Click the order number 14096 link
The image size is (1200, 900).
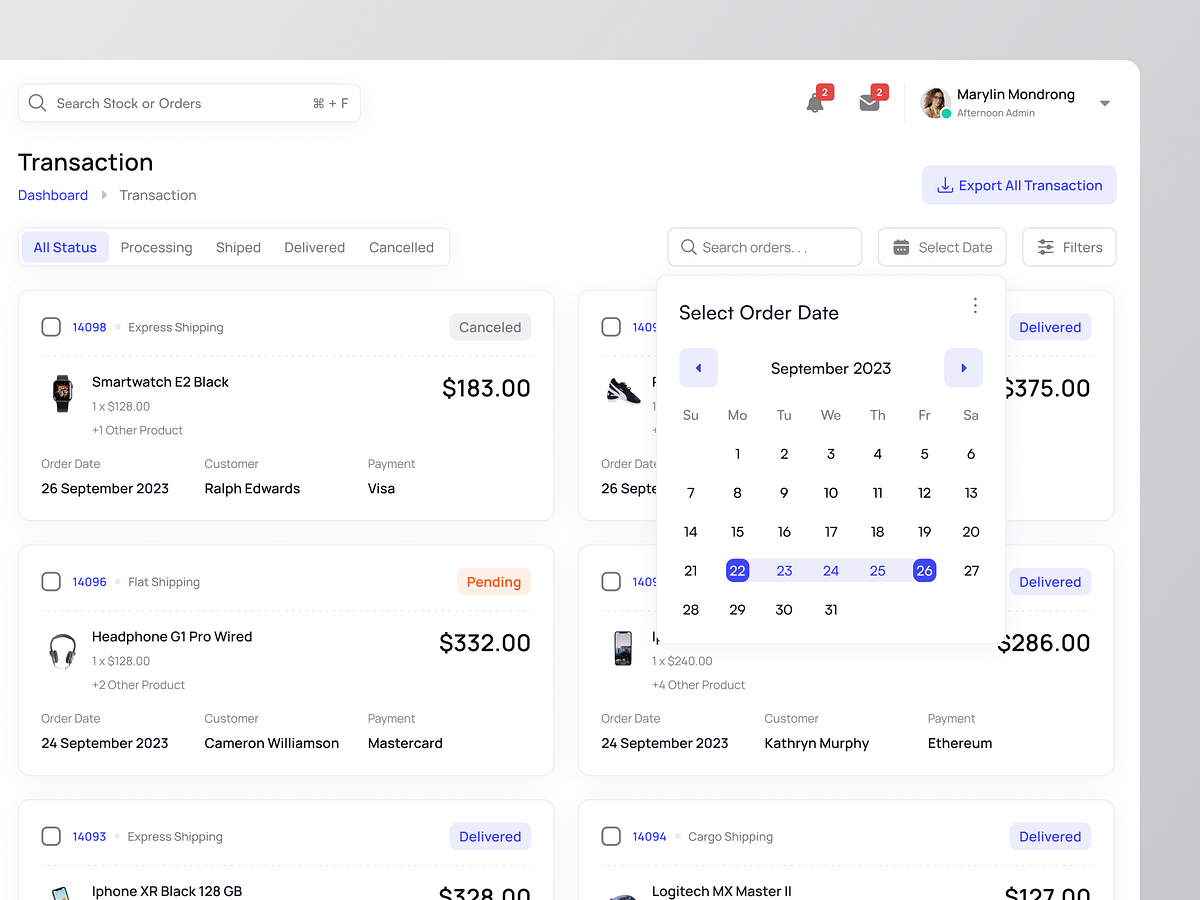(89, 581)
